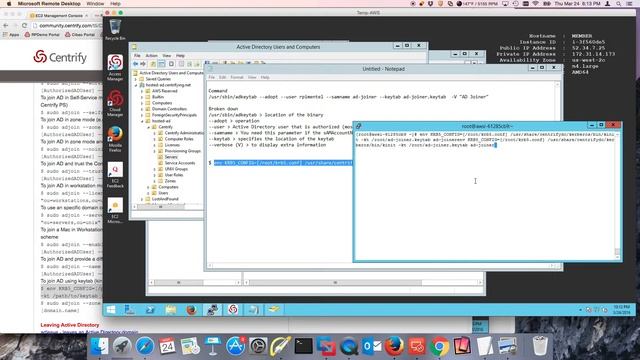Select Zones folder in Centrify tree
This screenshot has height=360, width=640.
(x=170, y=181)
